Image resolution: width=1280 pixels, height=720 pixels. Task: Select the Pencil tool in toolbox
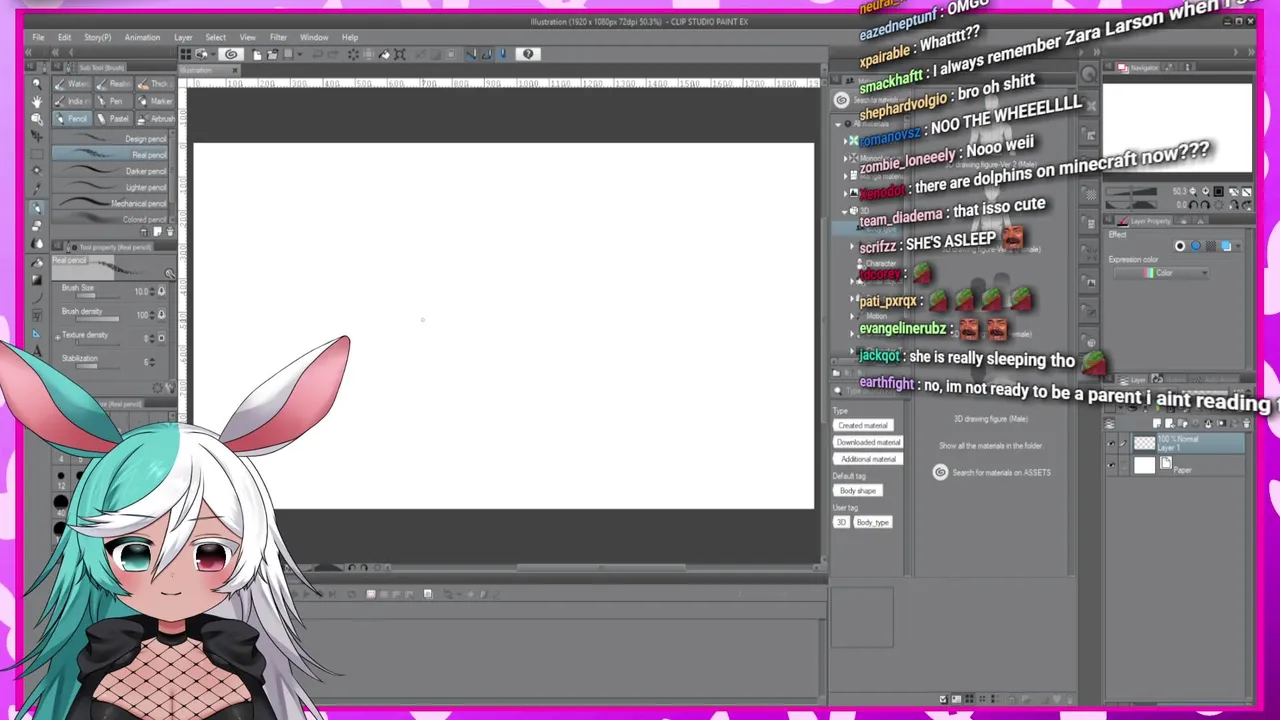[37, 206]
